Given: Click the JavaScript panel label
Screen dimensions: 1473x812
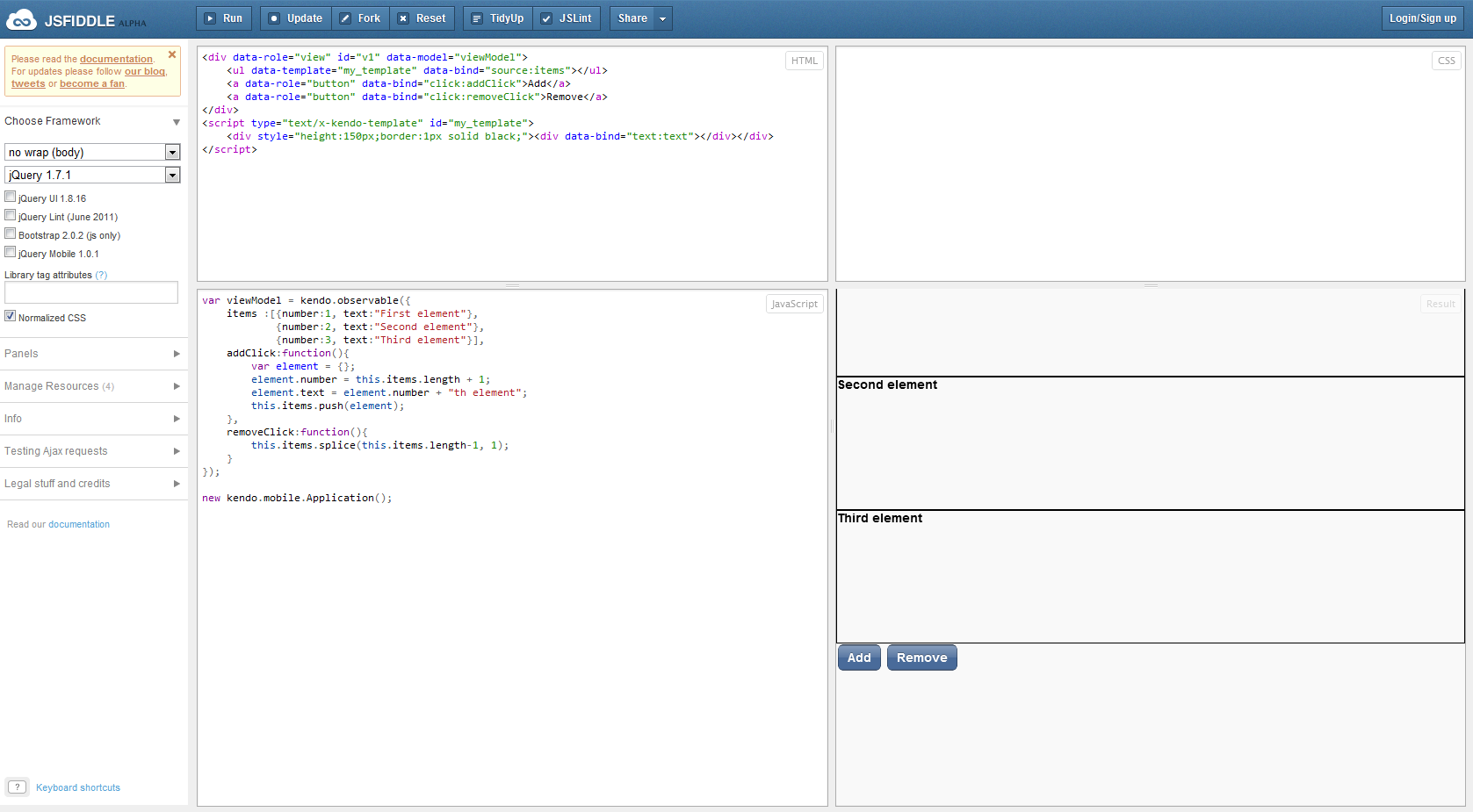Looking at the screenshot, I should coord(795,304).
